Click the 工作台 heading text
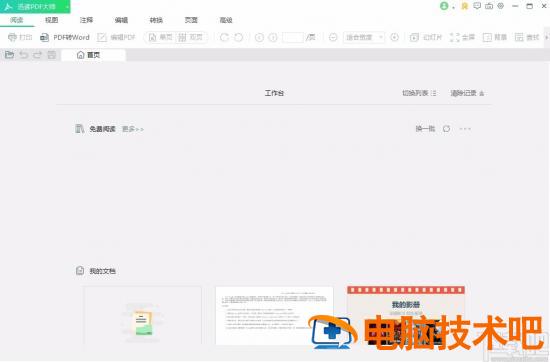This screenshot has width=550, height=362. (274, 93)
